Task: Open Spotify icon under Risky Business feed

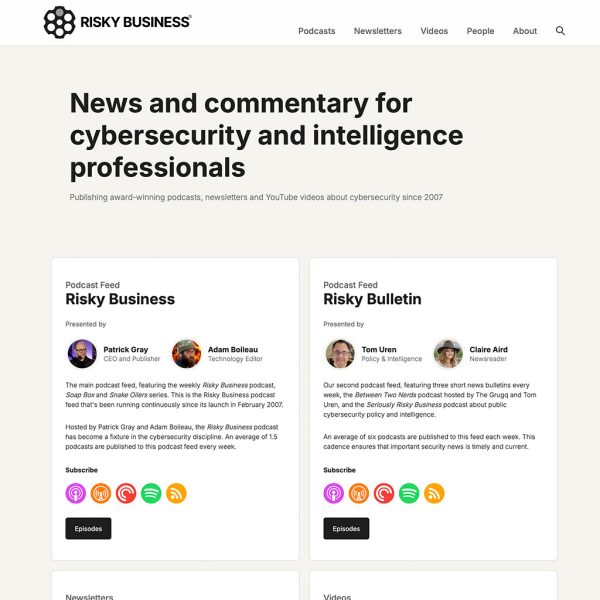Action: coord(151,493)
